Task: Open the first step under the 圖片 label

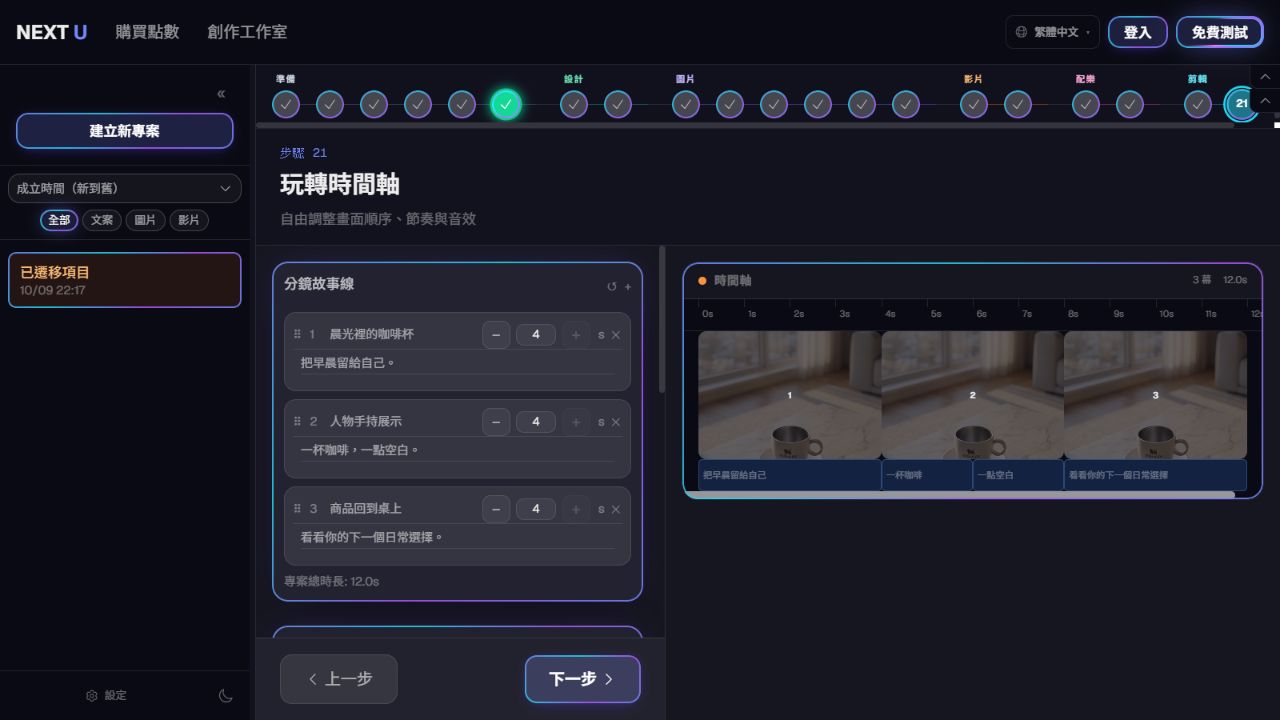Action: coord(686,104)
